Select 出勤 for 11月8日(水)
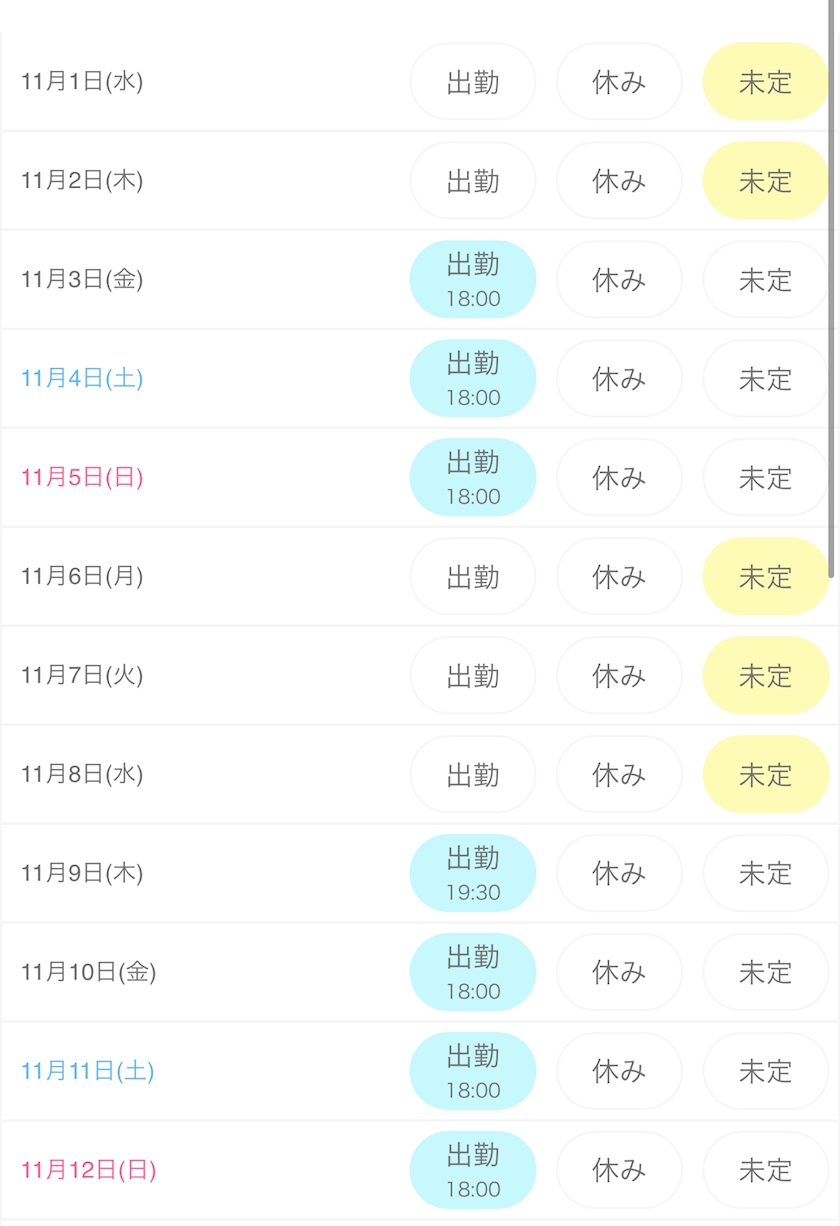The width and height of the screenshot is (840, 1226). [473, 775]
